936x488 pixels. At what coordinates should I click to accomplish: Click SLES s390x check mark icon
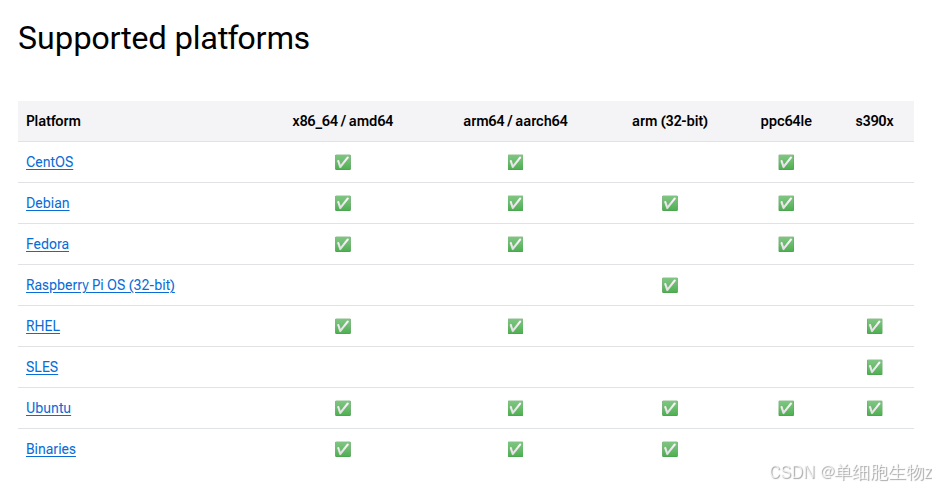[x=875, y=367]
